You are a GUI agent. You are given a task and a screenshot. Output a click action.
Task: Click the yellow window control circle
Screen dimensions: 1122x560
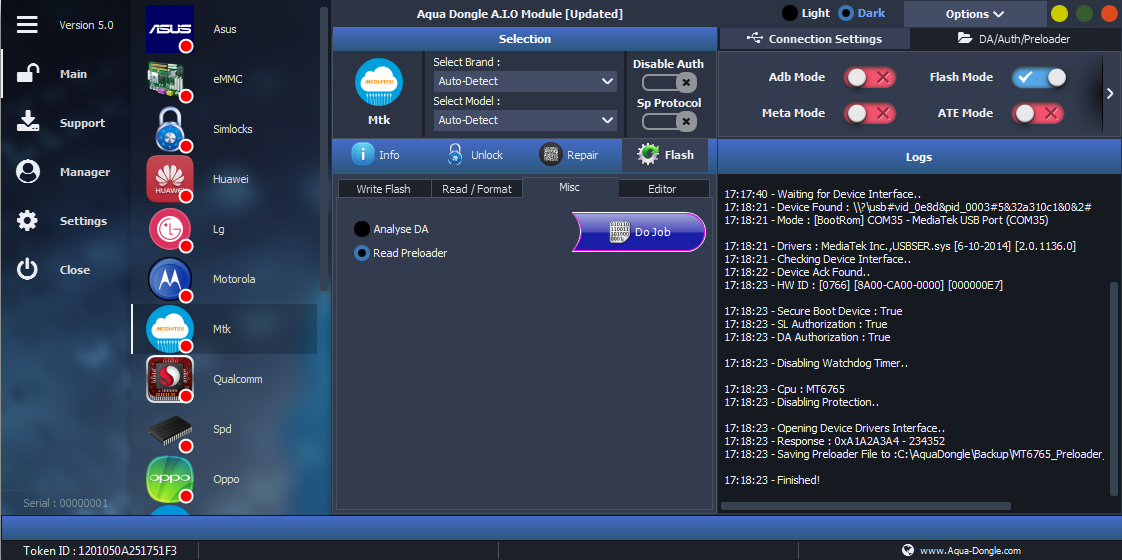point(1059,14)
